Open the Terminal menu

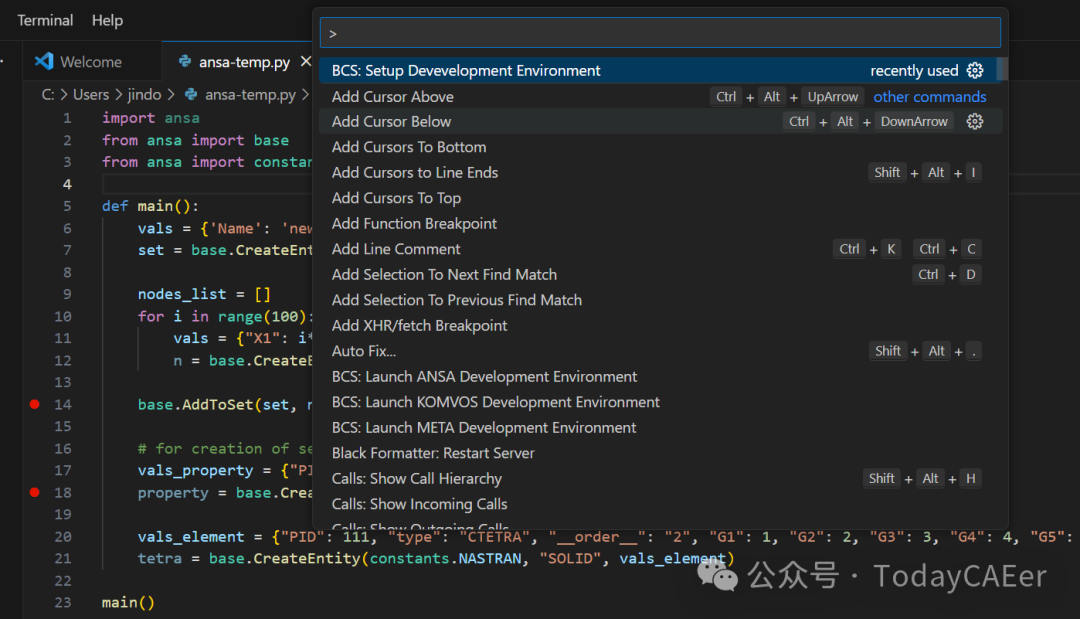tap(45, 20)
